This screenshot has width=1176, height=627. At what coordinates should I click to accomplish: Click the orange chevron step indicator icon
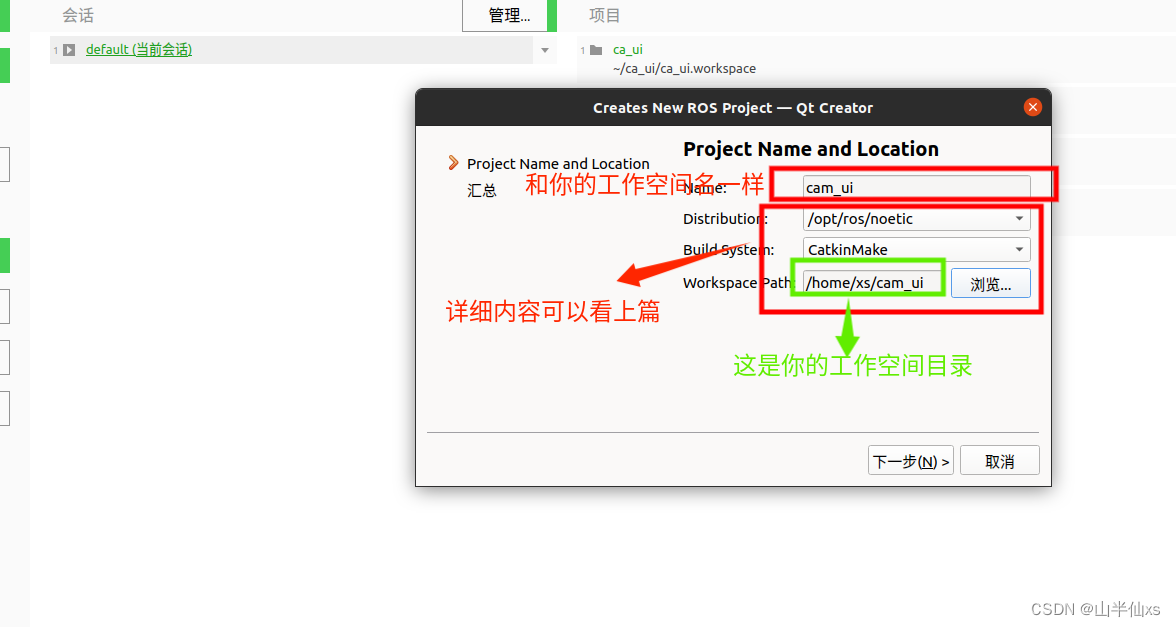pos(453,163)
